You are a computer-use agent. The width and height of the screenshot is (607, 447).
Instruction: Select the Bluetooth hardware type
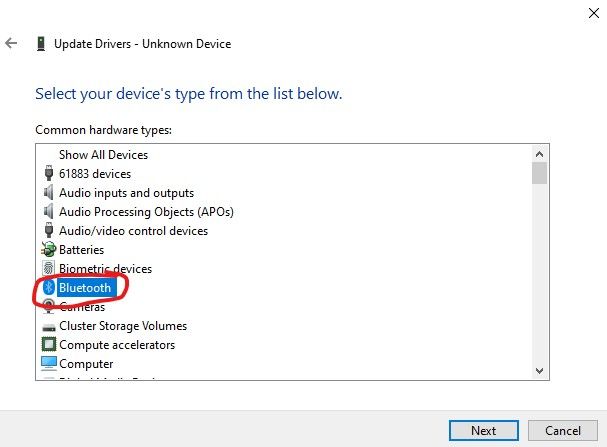(86, 288)
